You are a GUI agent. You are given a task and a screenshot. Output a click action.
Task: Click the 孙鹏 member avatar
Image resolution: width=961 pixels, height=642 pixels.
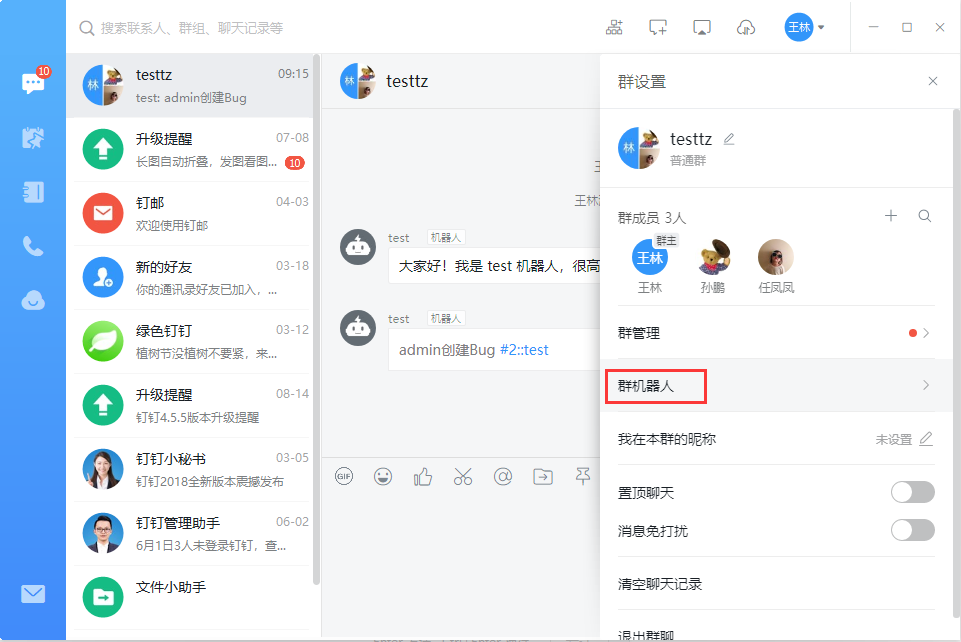pos(713,257)
